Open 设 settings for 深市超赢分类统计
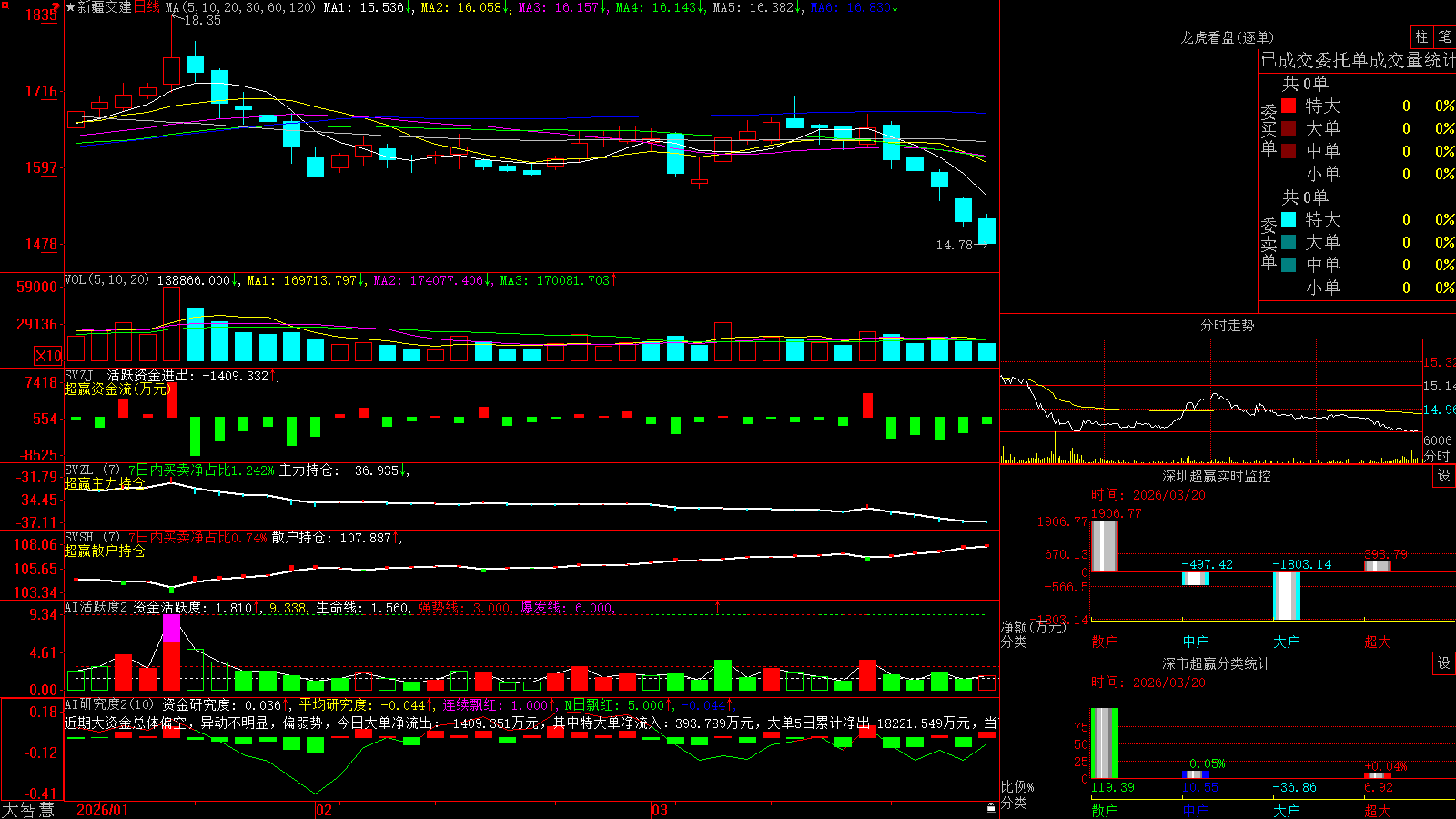1456x819 pixels. [x=1444, y=663]
